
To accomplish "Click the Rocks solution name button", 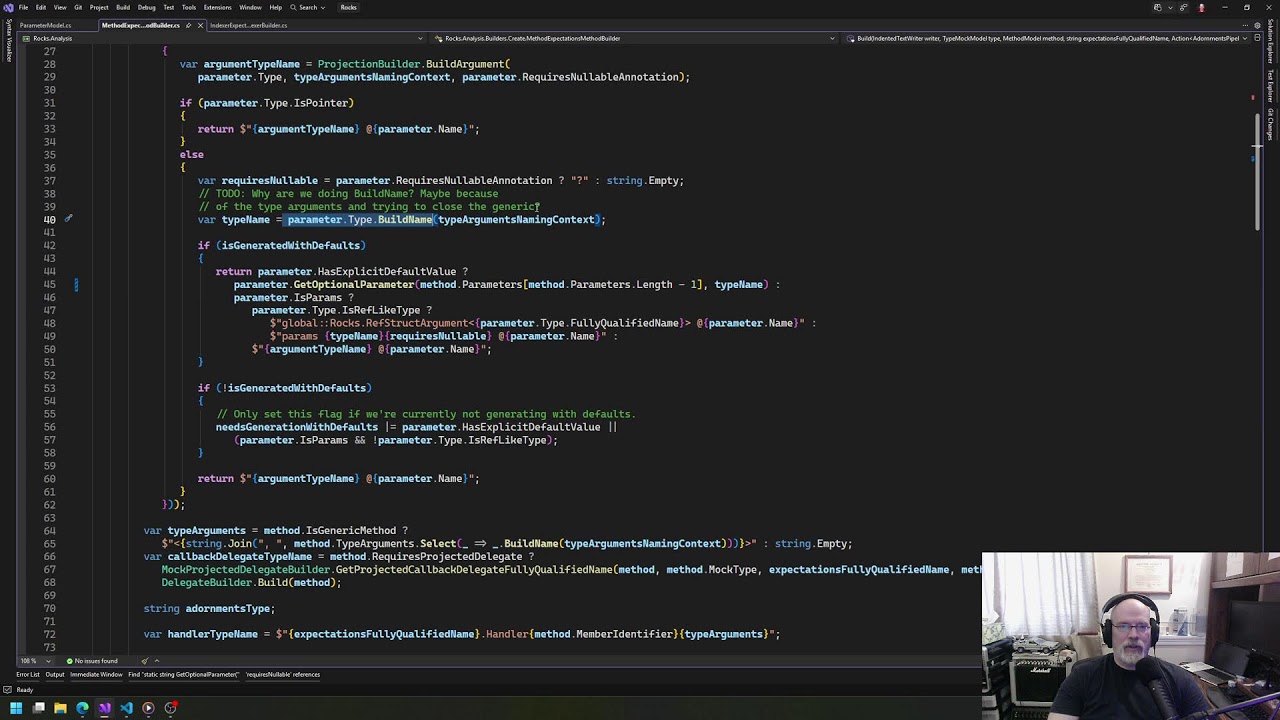I will point(349,7).
